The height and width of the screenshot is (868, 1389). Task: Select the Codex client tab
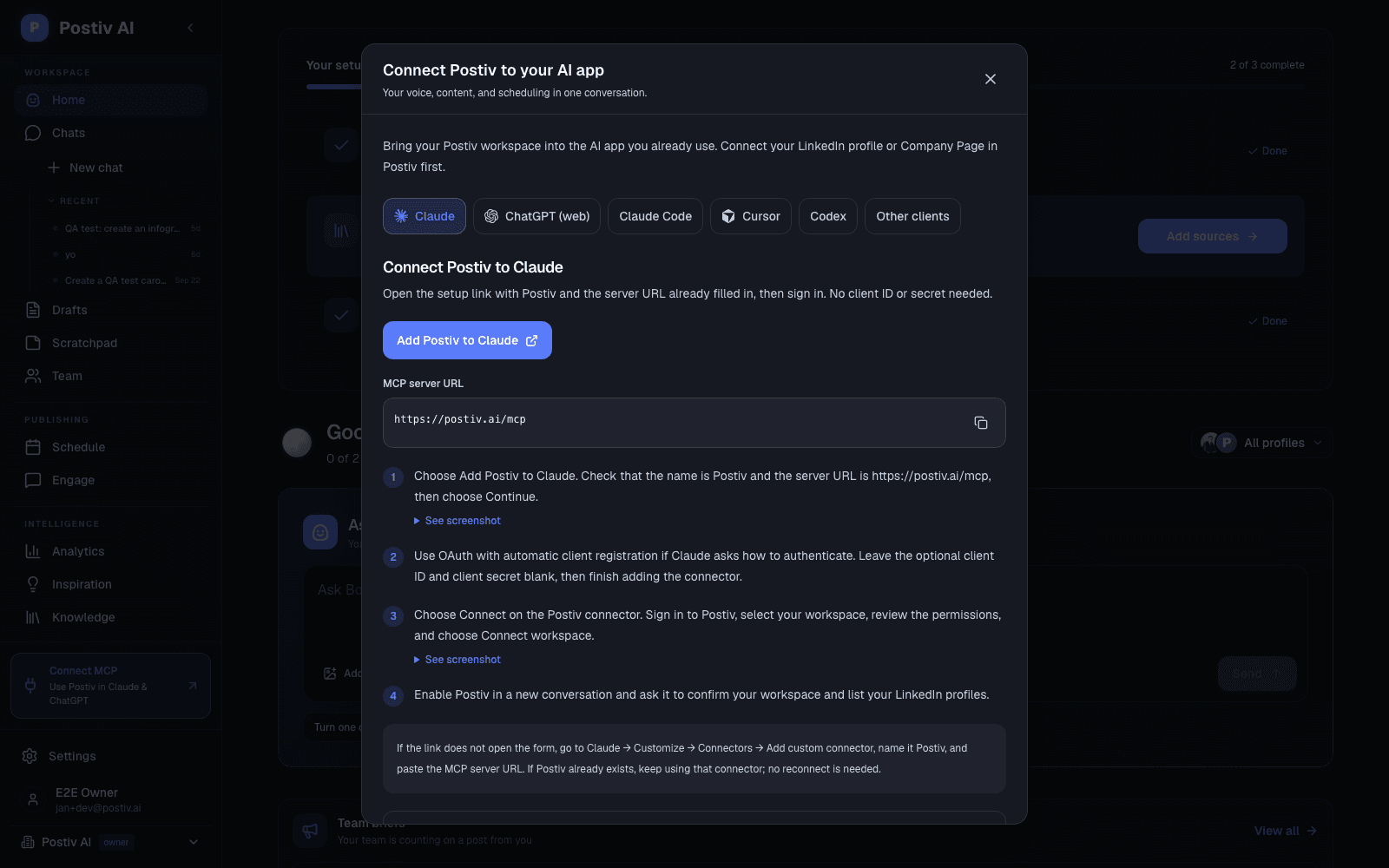[x=828, y=216]
